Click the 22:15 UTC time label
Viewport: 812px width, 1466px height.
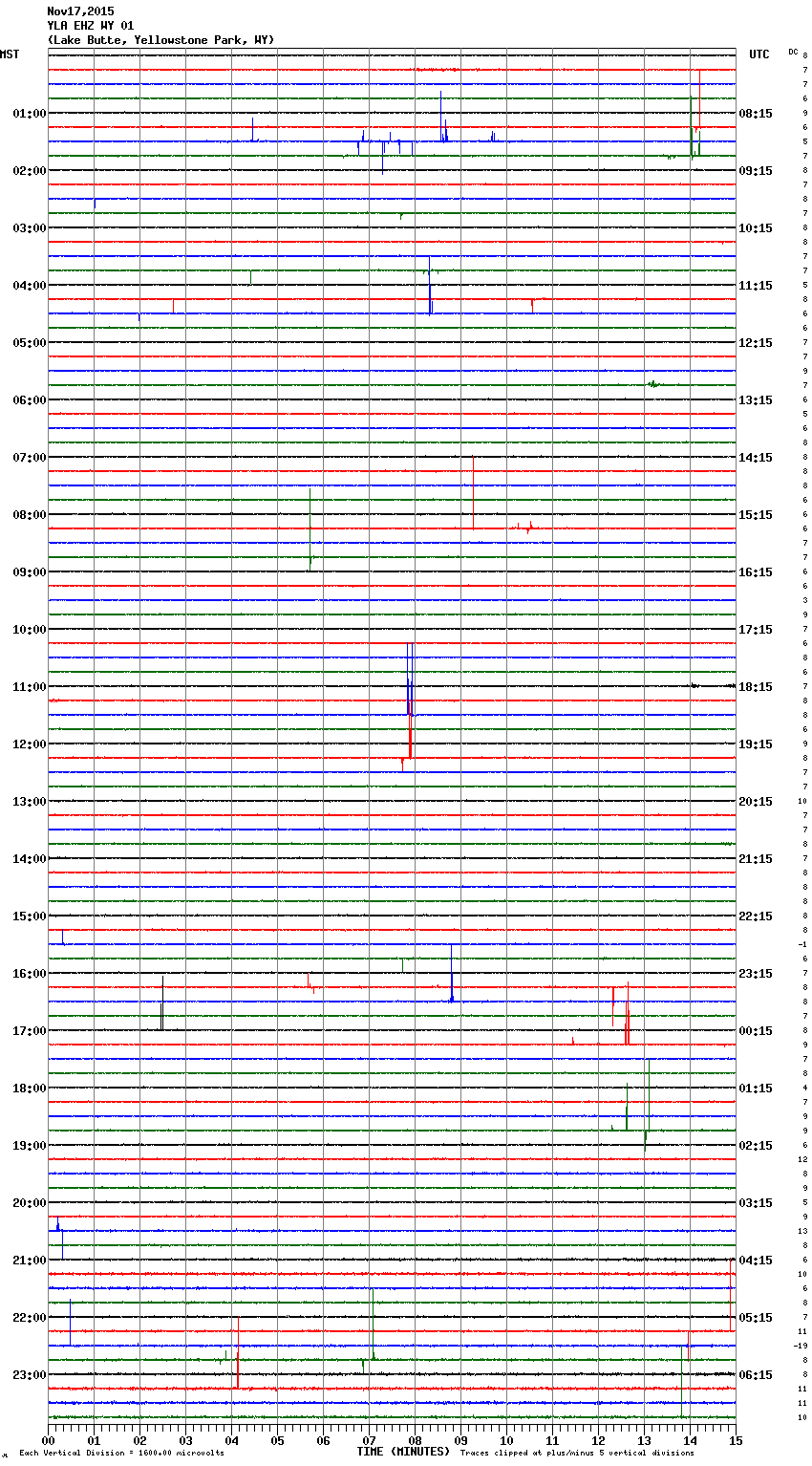coord(756,916)
